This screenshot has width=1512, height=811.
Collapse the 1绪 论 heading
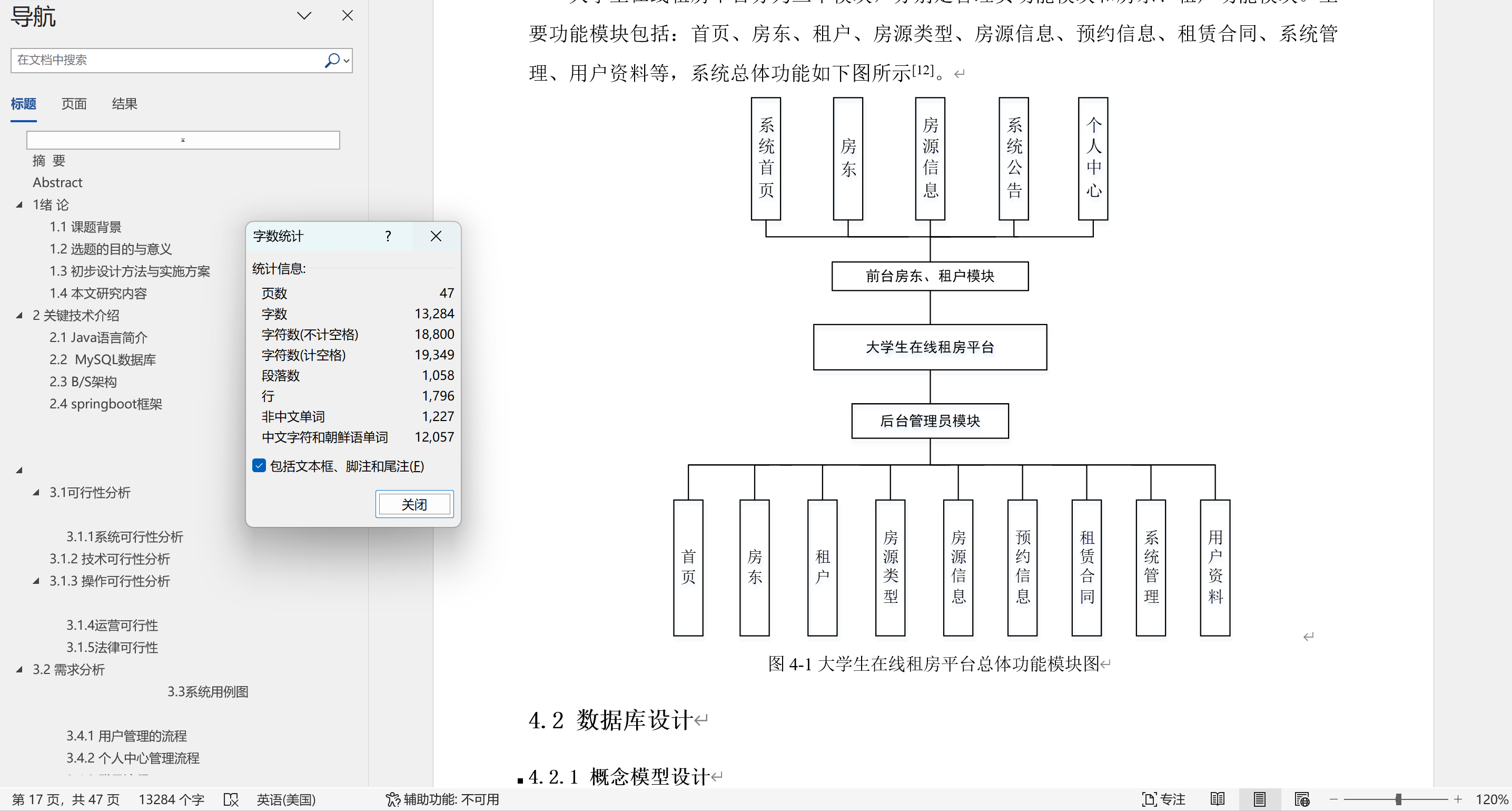(19, 205)
